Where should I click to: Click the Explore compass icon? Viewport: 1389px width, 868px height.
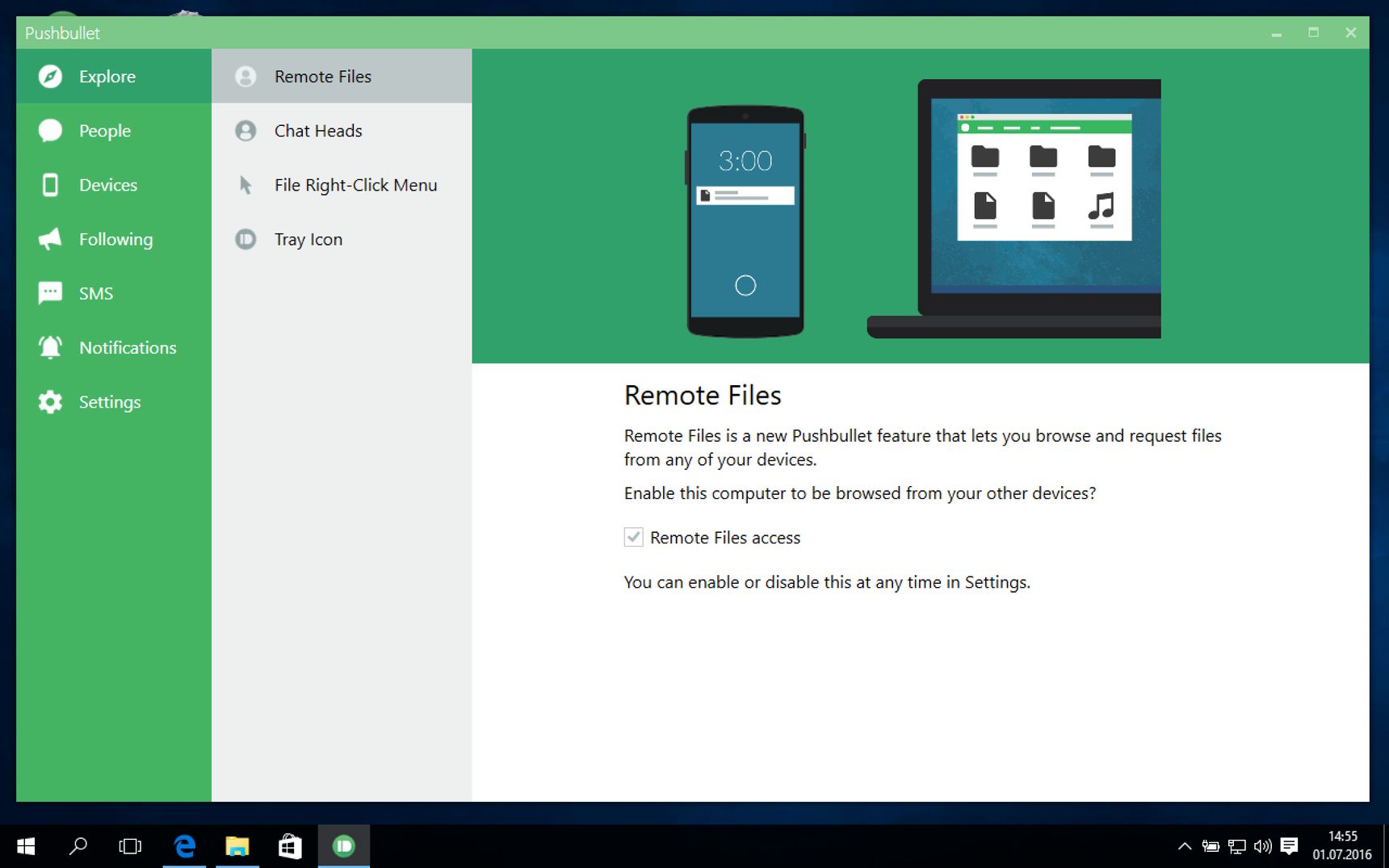[50, 76]
